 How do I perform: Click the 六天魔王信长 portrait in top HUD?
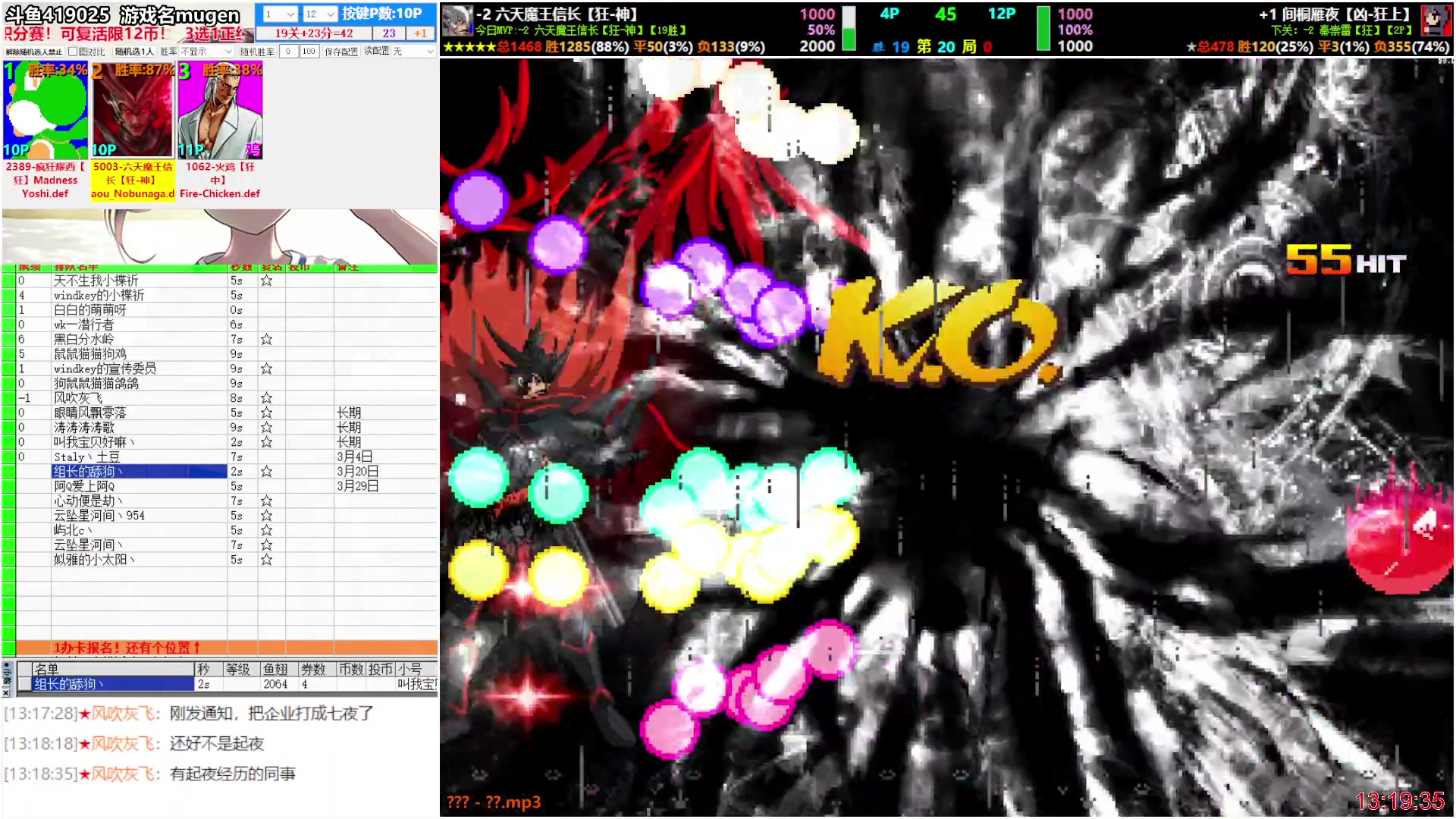click(457, 20)
